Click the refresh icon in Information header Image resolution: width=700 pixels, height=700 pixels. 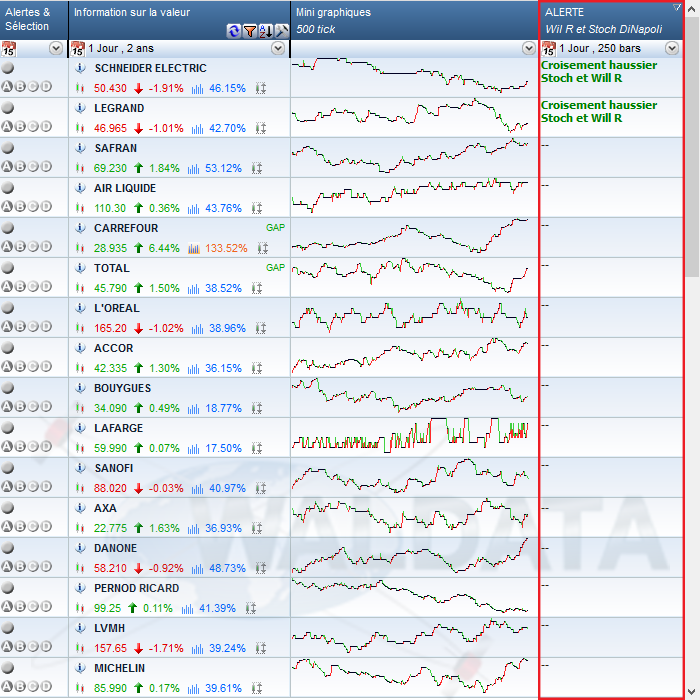click(x=233, y=31)
